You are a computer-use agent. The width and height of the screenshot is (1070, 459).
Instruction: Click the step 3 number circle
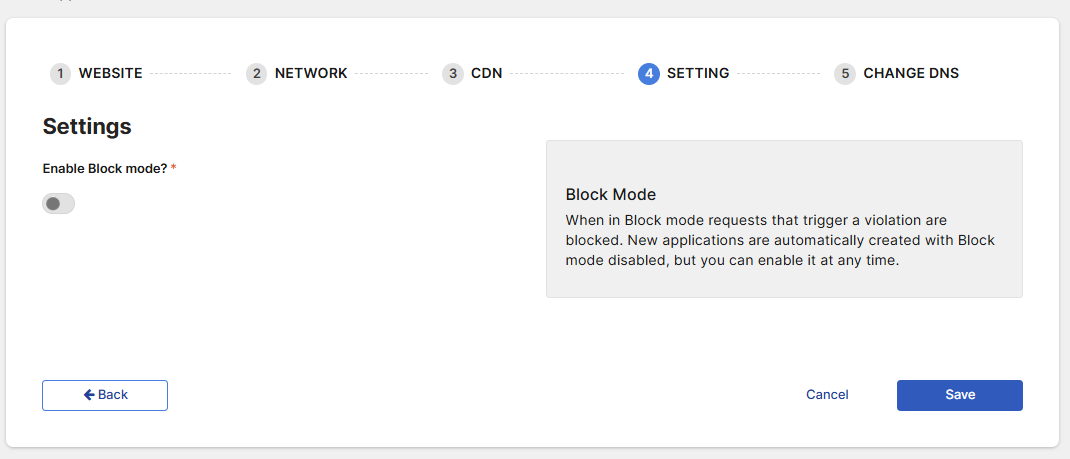click(452, 73)
